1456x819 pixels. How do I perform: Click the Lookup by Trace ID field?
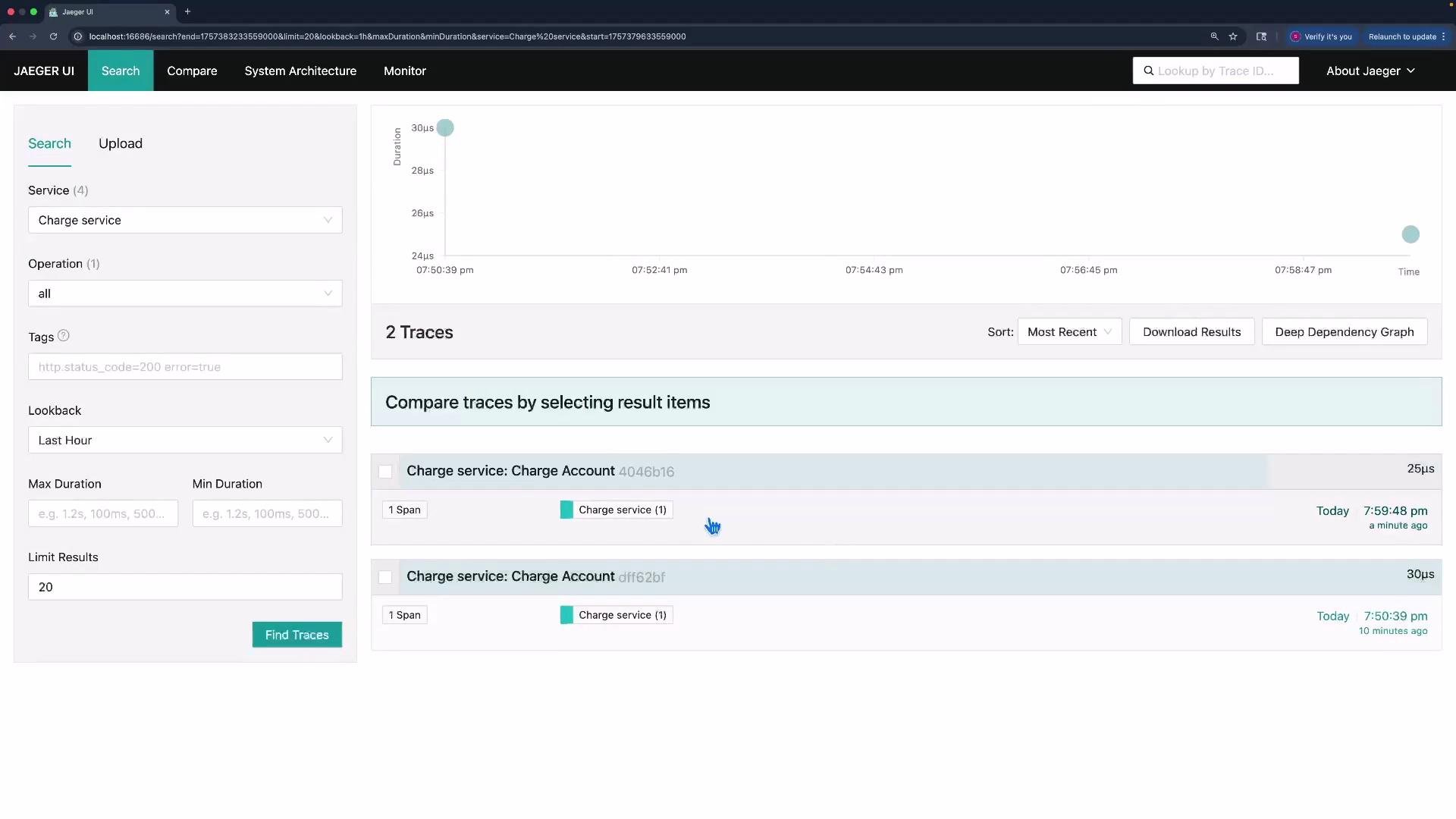pyautogui.click(x=1216, y=71)
